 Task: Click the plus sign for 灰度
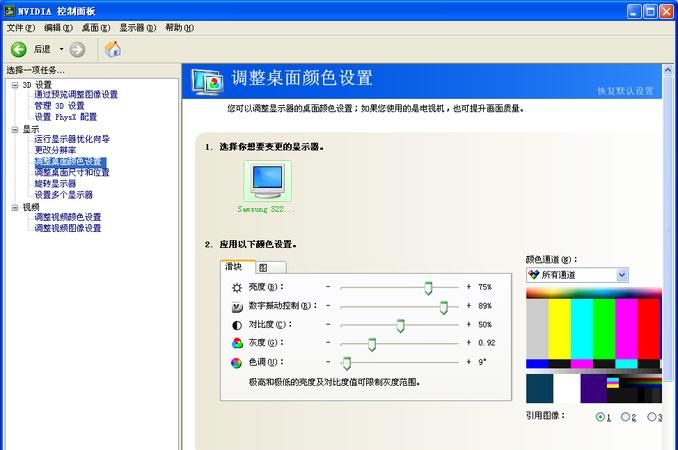[469, 342]
